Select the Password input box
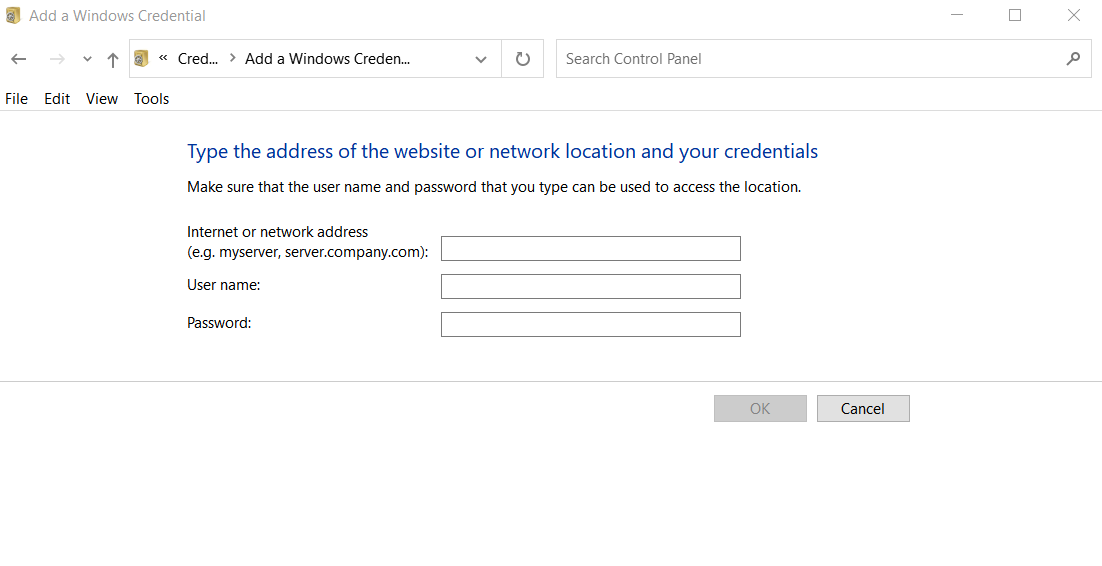Screen dimensions: 1102x566 coord(590,325)
